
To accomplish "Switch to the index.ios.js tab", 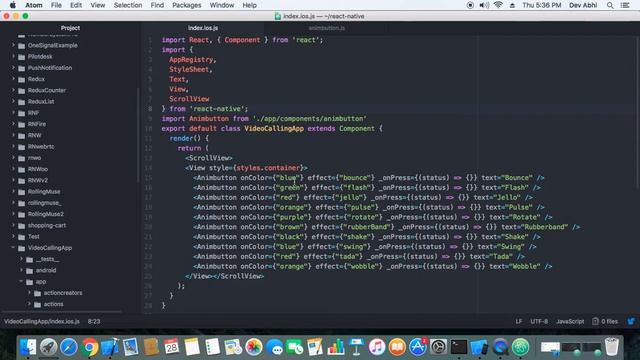I will click(x=203, y=28).
